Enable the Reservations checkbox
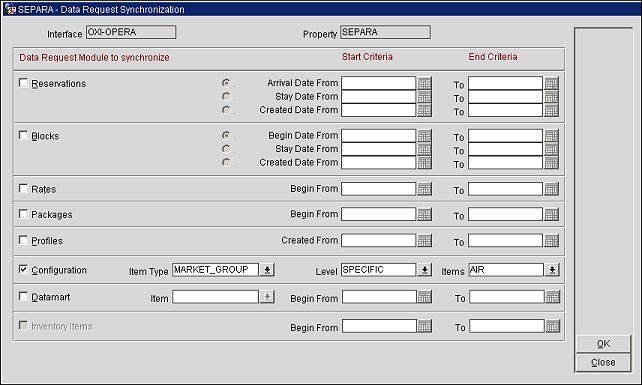642x385 pixels. pyautogui.click(x=23, y=83)
